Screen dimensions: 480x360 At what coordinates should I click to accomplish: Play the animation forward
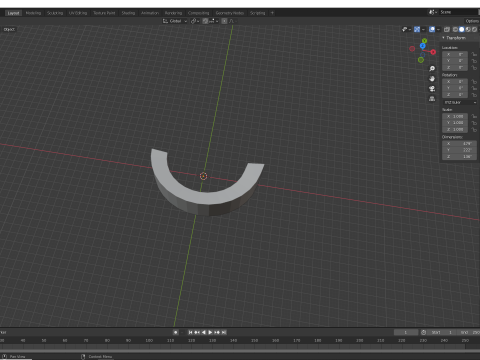(x=210, y=332)
